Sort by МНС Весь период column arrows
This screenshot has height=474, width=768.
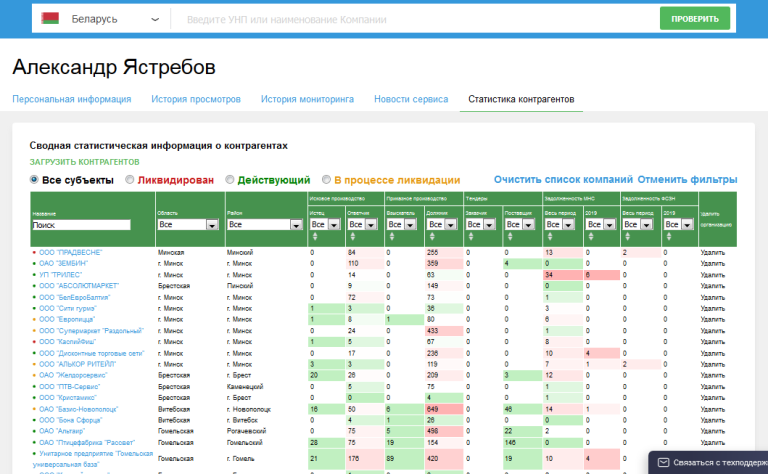(550, 237)
